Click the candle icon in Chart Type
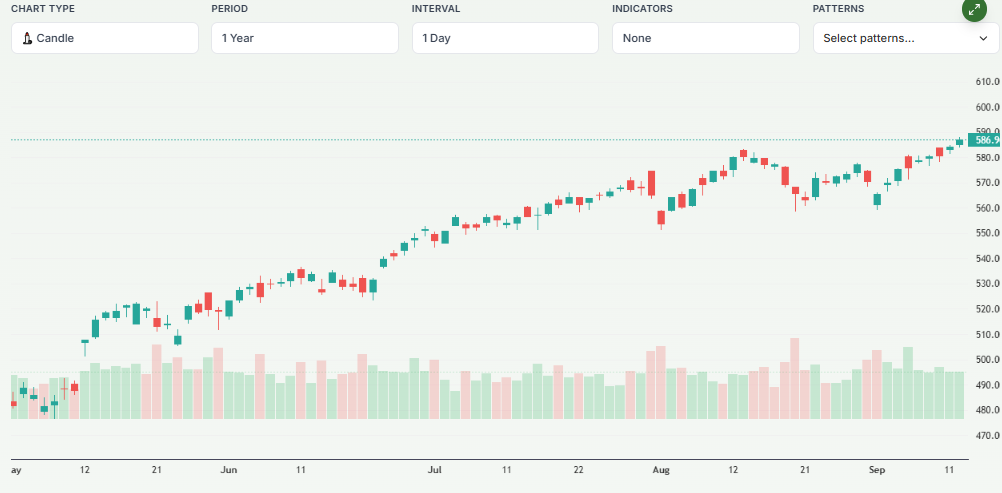Screen dimensions: 1002x493 (27, 39)
